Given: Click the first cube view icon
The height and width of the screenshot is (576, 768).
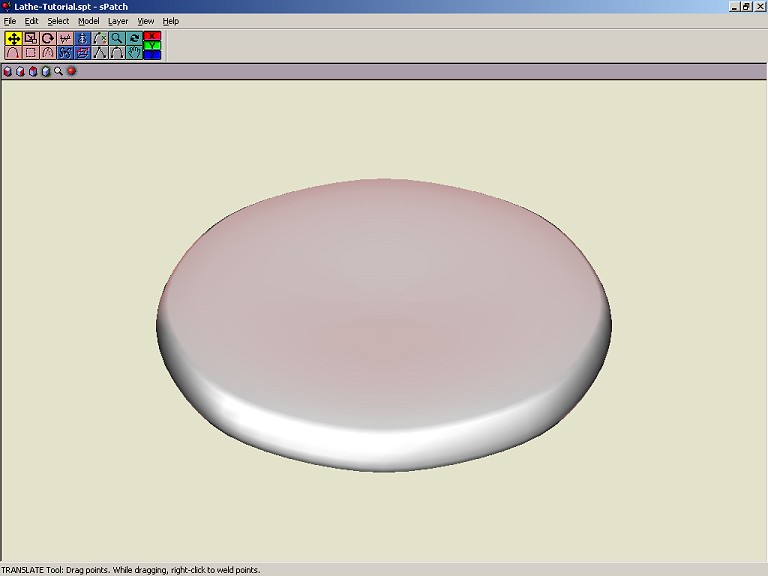Looking at the screenshot, I should (7, 72).
